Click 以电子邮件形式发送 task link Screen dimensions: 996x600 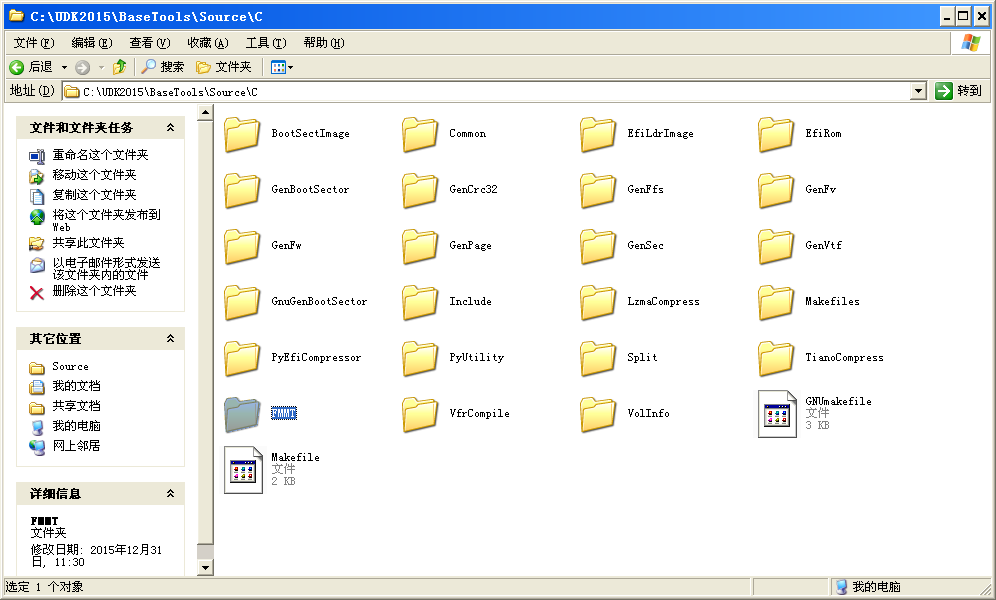point(107,269)
